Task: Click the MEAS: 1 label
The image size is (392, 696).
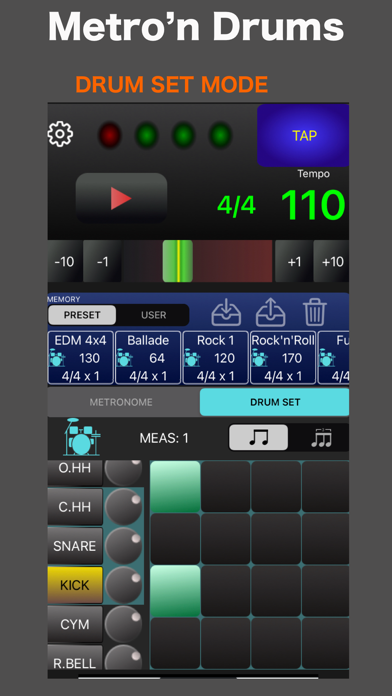Action: point(164,439)
